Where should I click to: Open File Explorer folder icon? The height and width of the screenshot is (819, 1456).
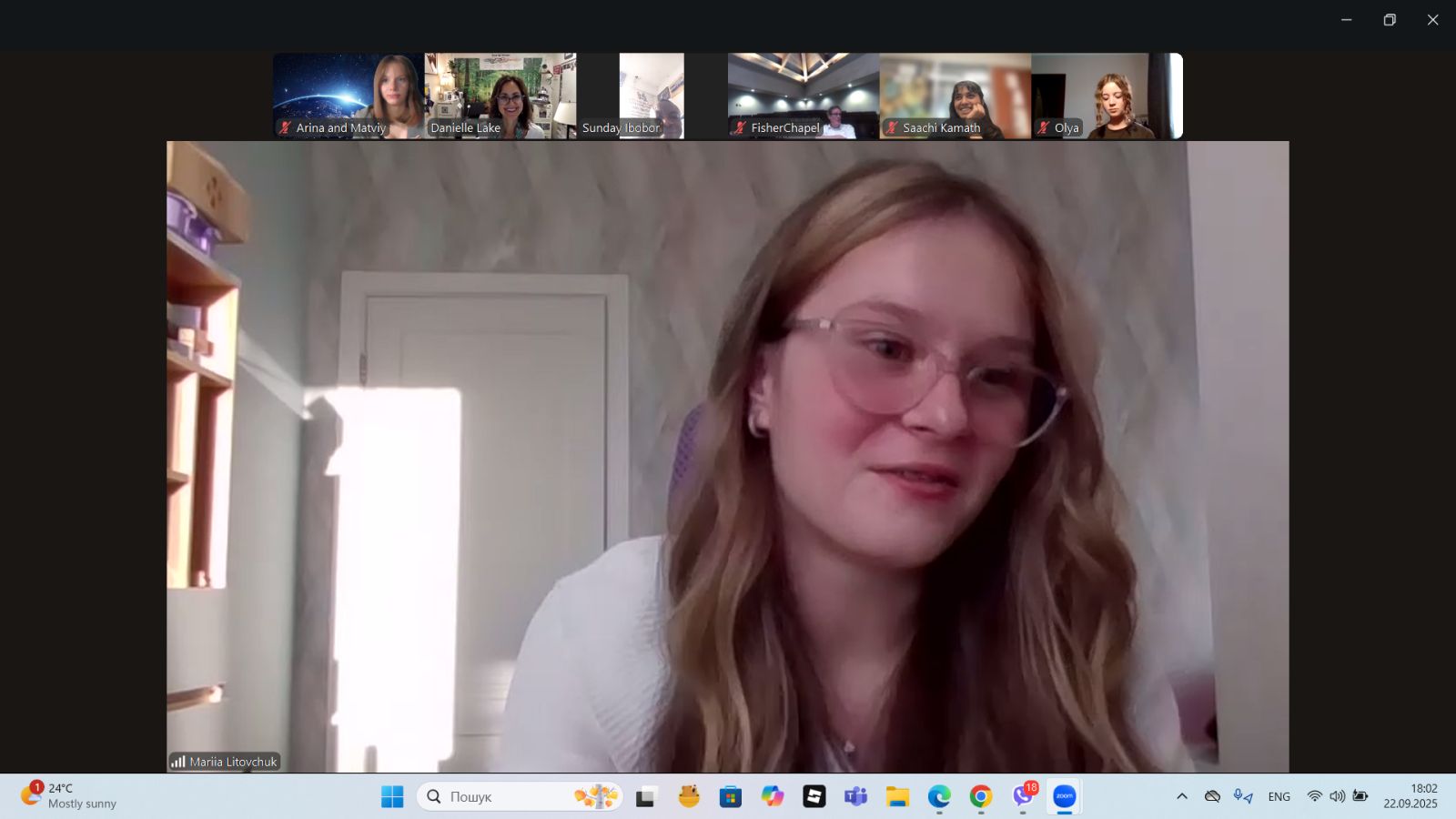[897, 796]
